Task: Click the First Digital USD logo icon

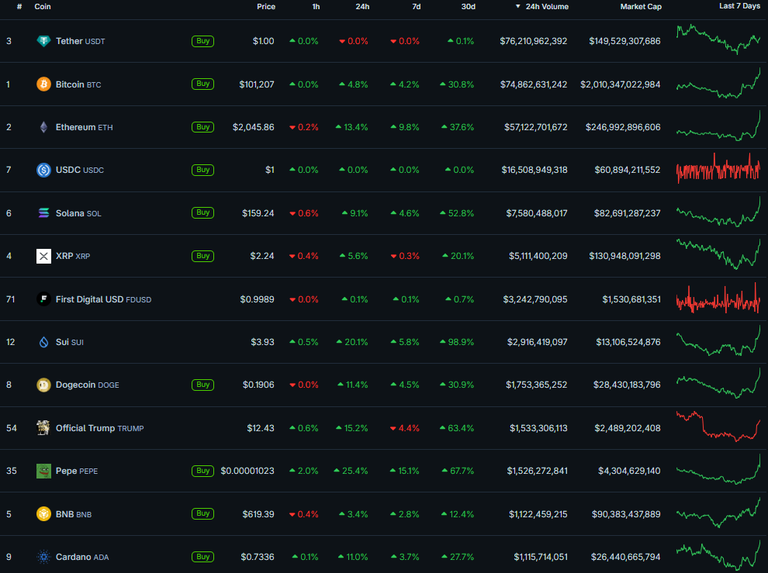Action: tap(44, 299)
